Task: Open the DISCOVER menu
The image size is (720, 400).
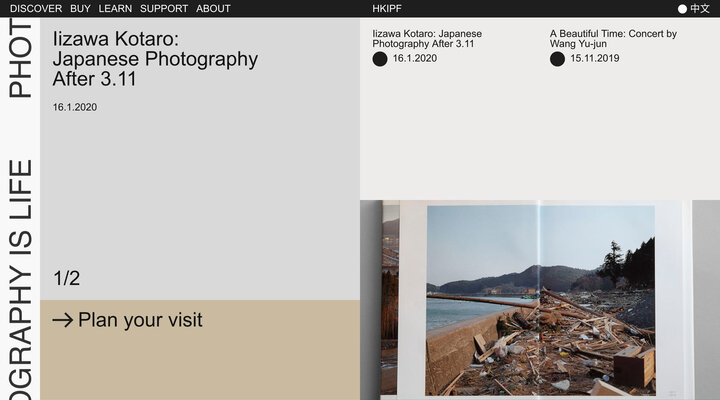Action: tap(36, 9)
